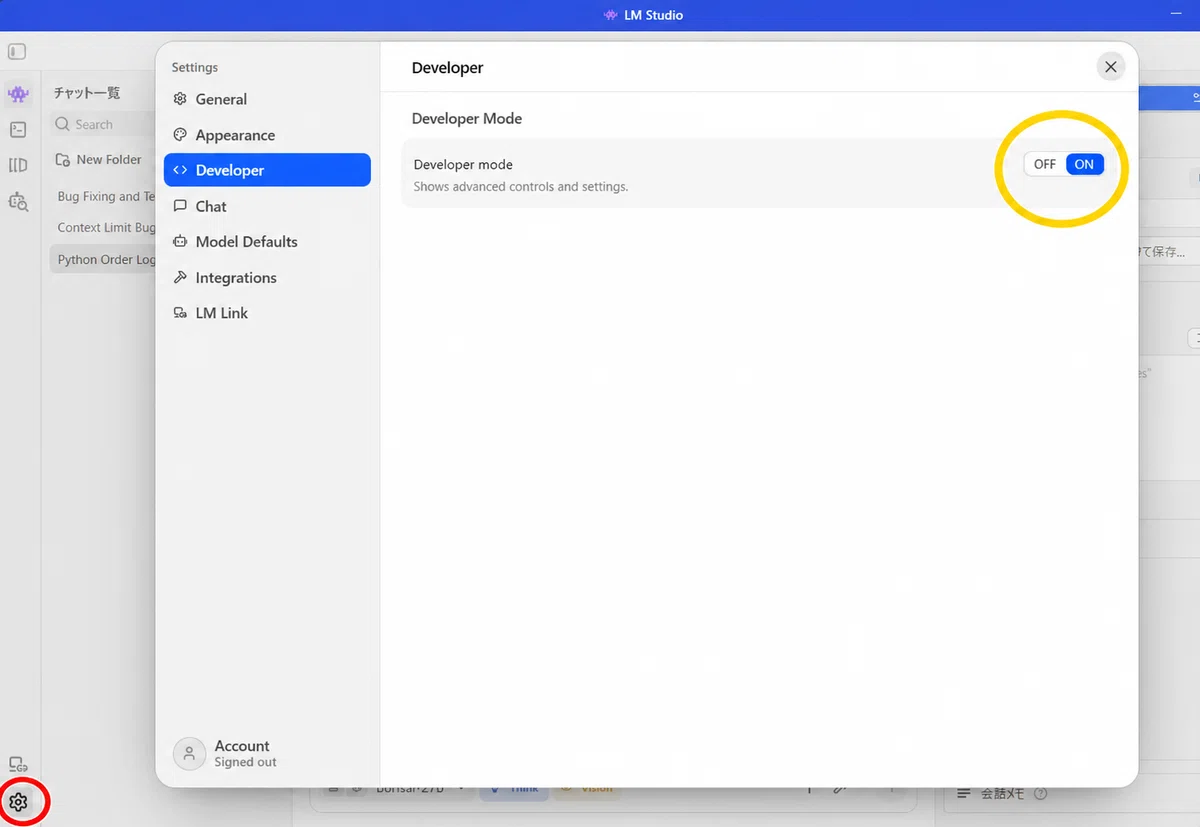Click the palette icon beside Appearance
This screenshot has width=1200, height=827.
[180, 135]
